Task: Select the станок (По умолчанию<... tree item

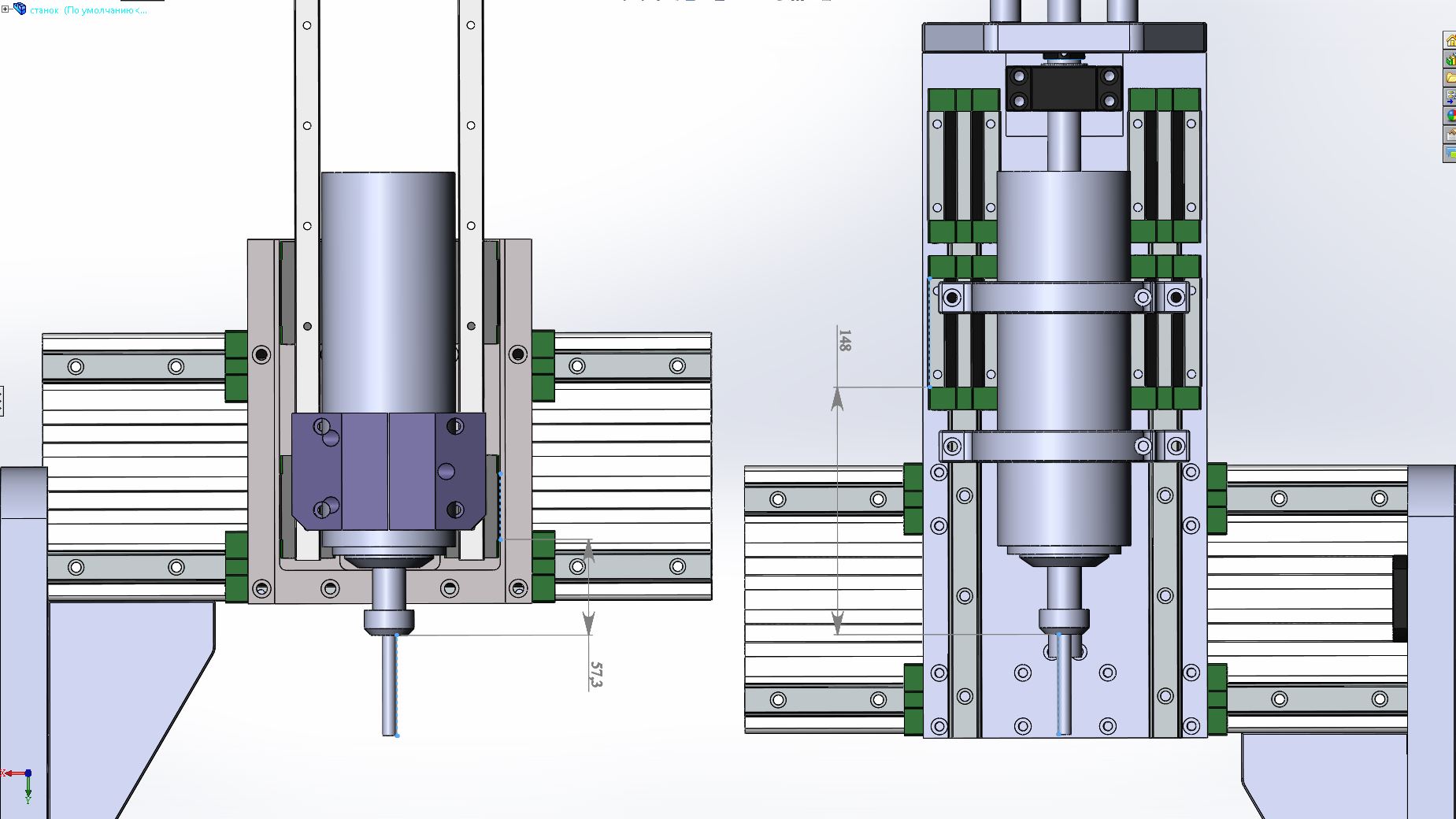Action: (88, 10)
